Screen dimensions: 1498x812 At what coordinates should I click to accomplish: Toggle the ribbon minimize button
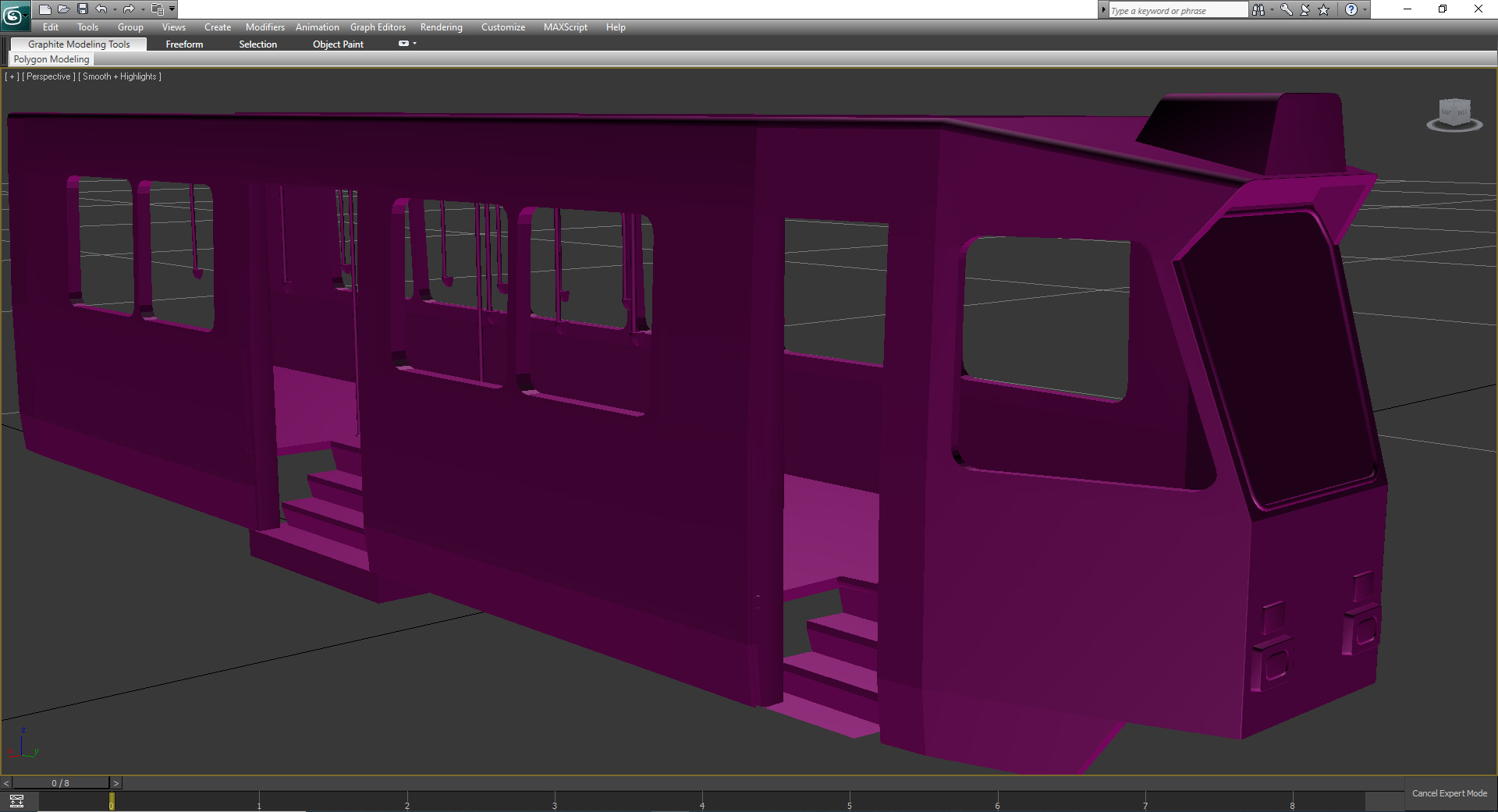[403, 44]
